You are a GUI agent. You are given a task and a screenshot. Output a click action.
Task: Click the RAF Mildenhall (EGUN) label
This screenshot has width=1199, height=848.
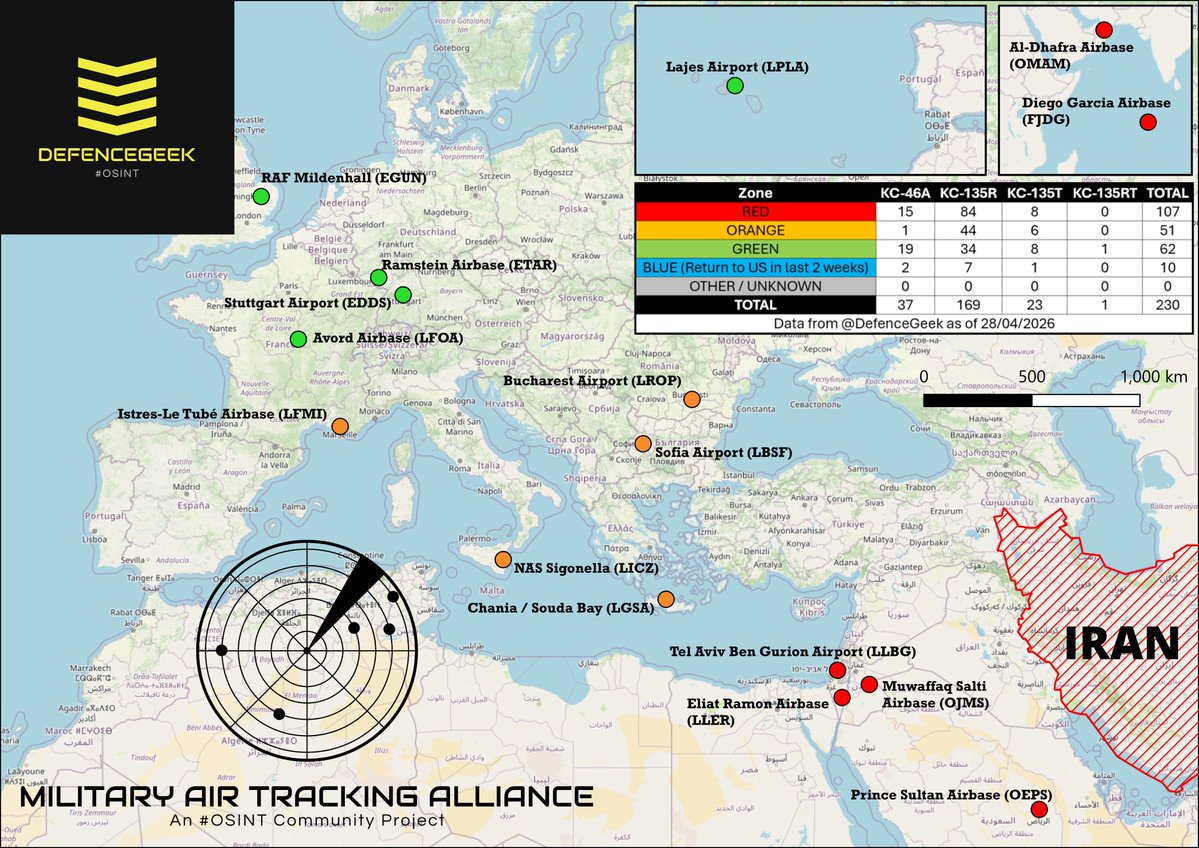(x=344, y=177)
